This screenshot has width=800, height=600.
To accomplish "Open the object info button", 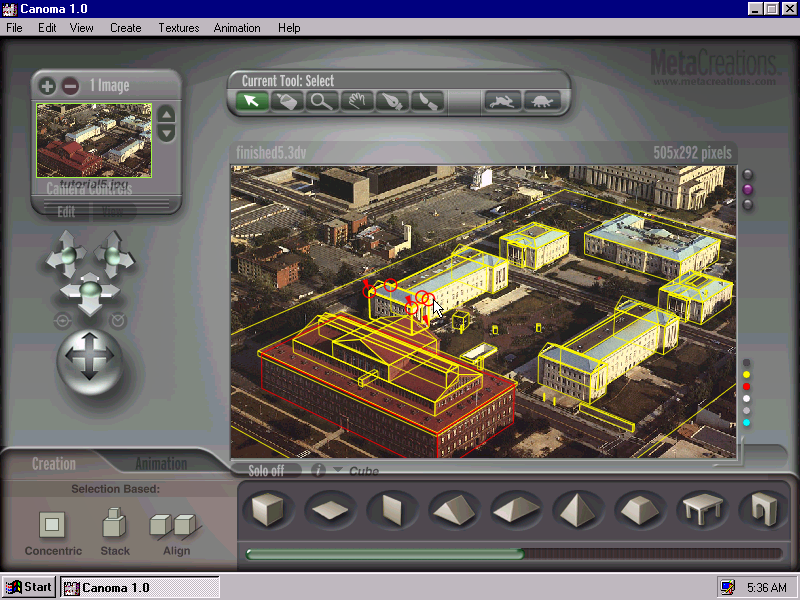I will pos(318,470).
